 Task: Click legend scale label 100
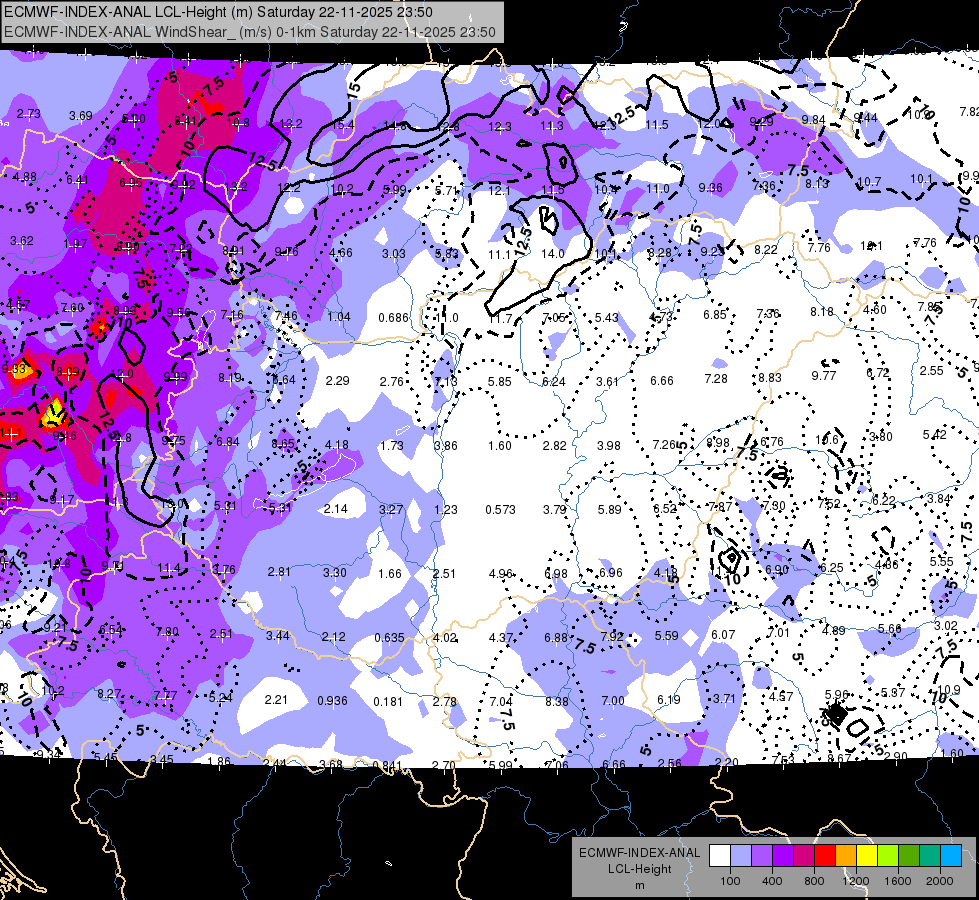pos(730,881)
